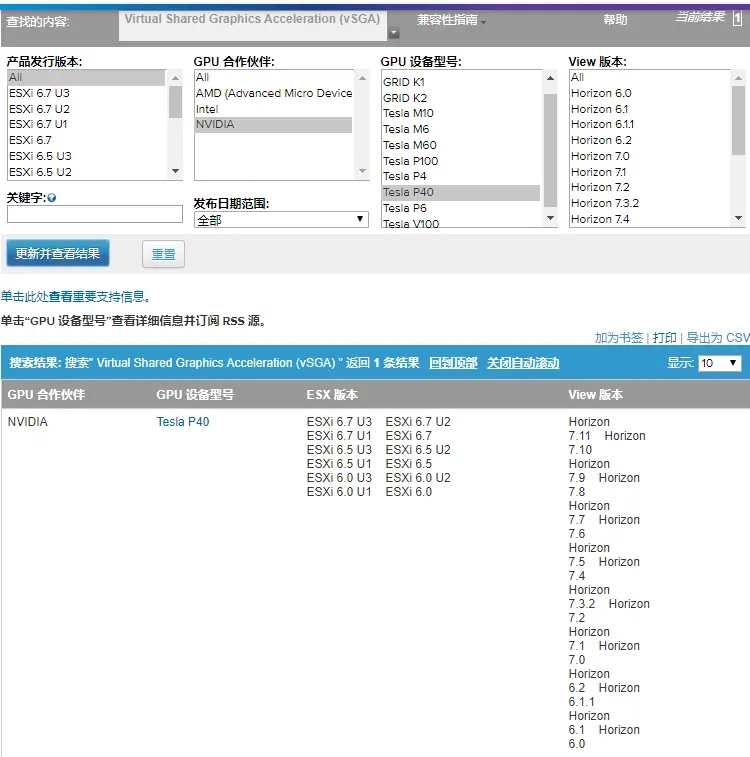
Task: Click ESX 版本 column header
Action: (x=332, y=395)
